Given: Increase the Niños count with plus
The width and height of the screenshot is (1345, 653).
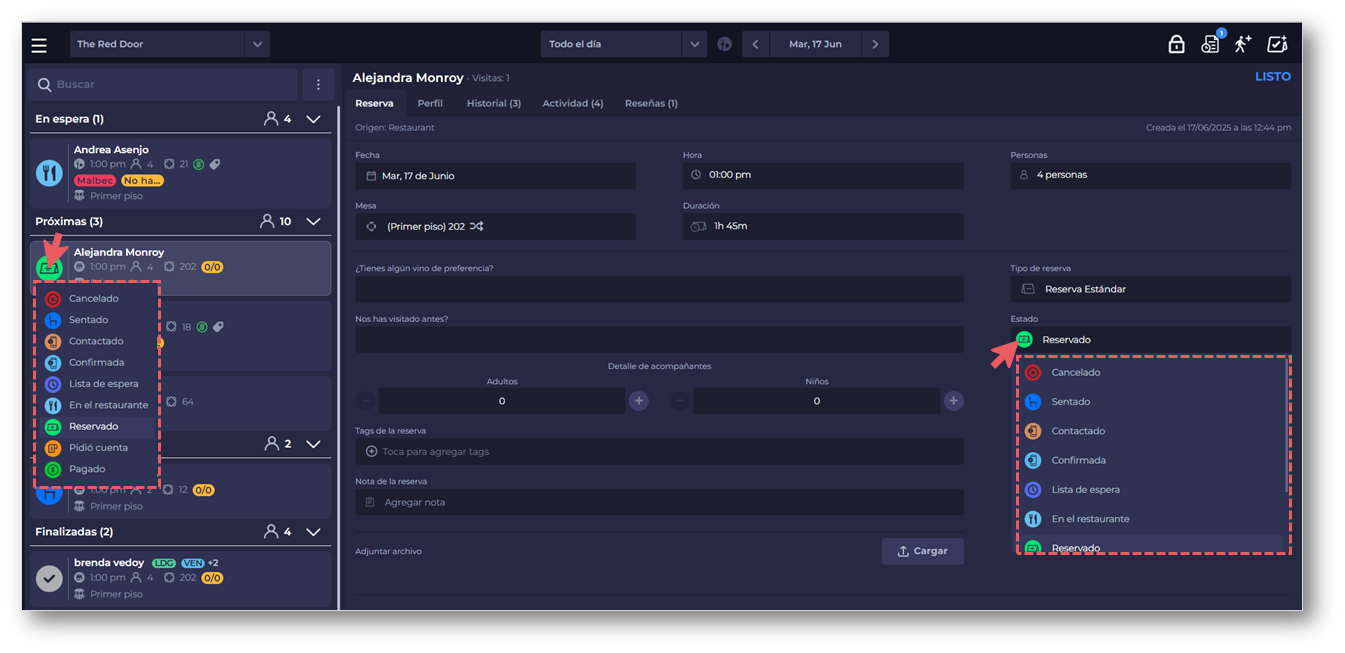Looking at the screenshot, I should point(954,401).
